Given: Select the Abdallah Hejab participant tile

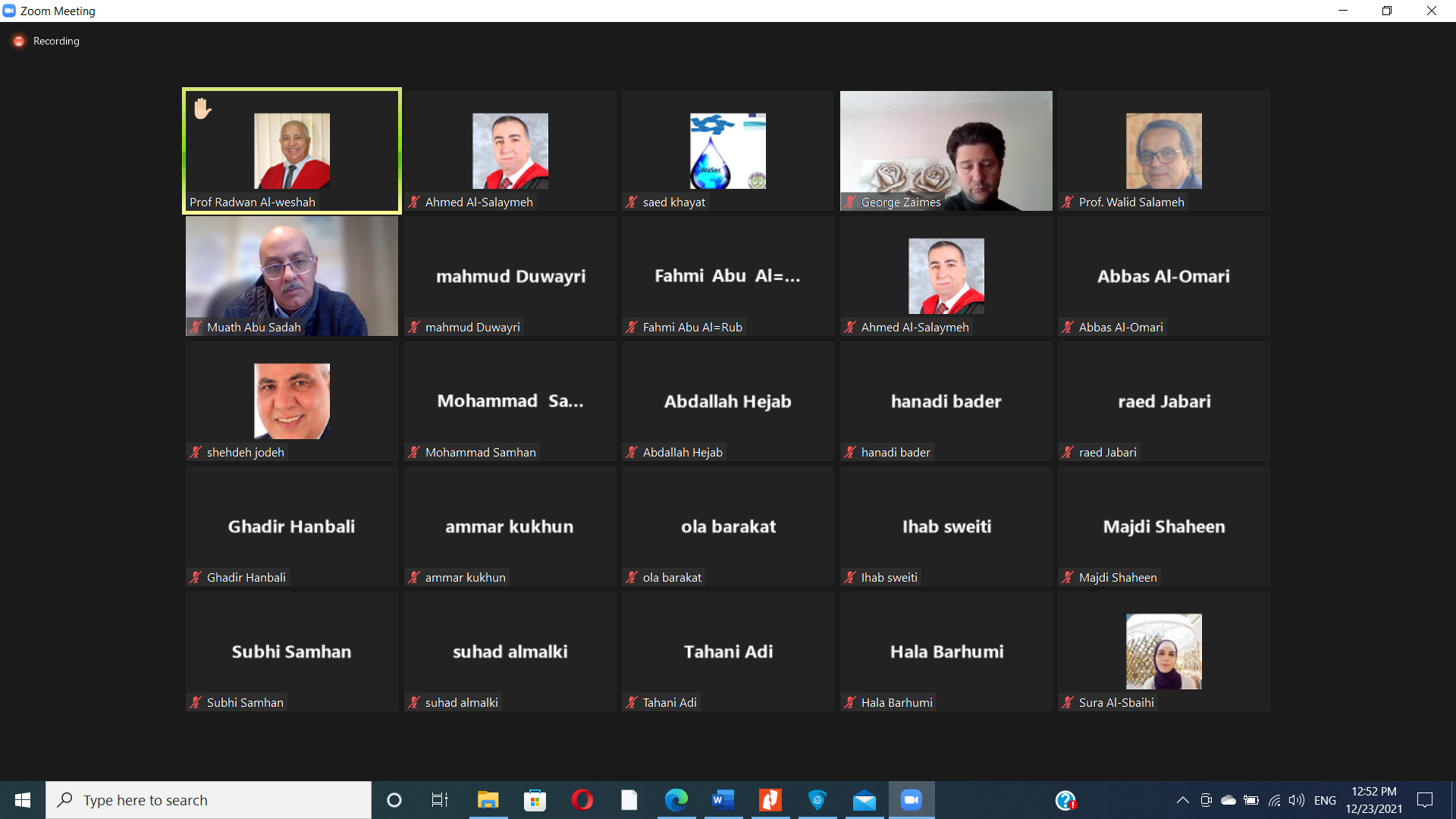Looking at the screenshot, I should click(728, 401).
